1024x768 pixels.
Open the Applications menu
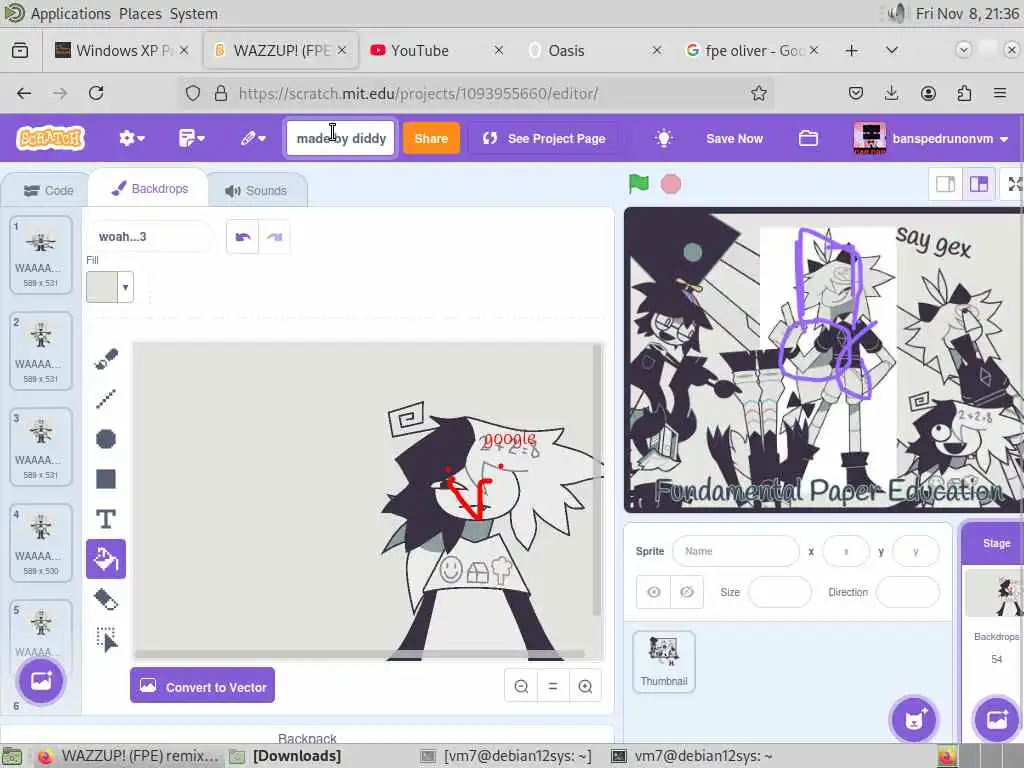coord(71,14)
